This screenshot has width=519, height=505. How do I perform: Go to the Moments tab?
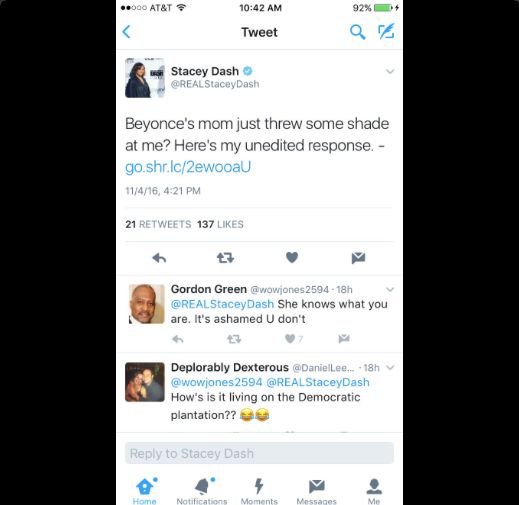point(259,491)
